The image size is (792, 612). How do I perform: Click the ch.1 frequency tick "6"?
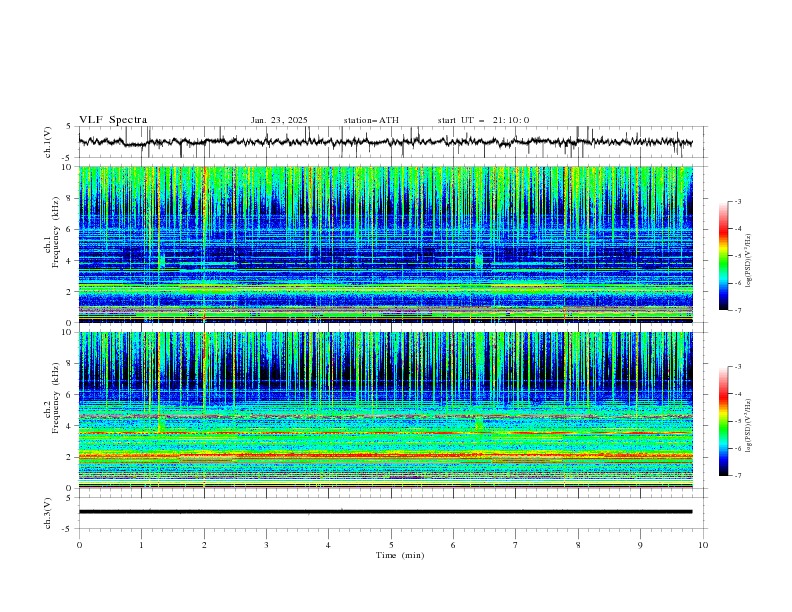tap(70, 230)
